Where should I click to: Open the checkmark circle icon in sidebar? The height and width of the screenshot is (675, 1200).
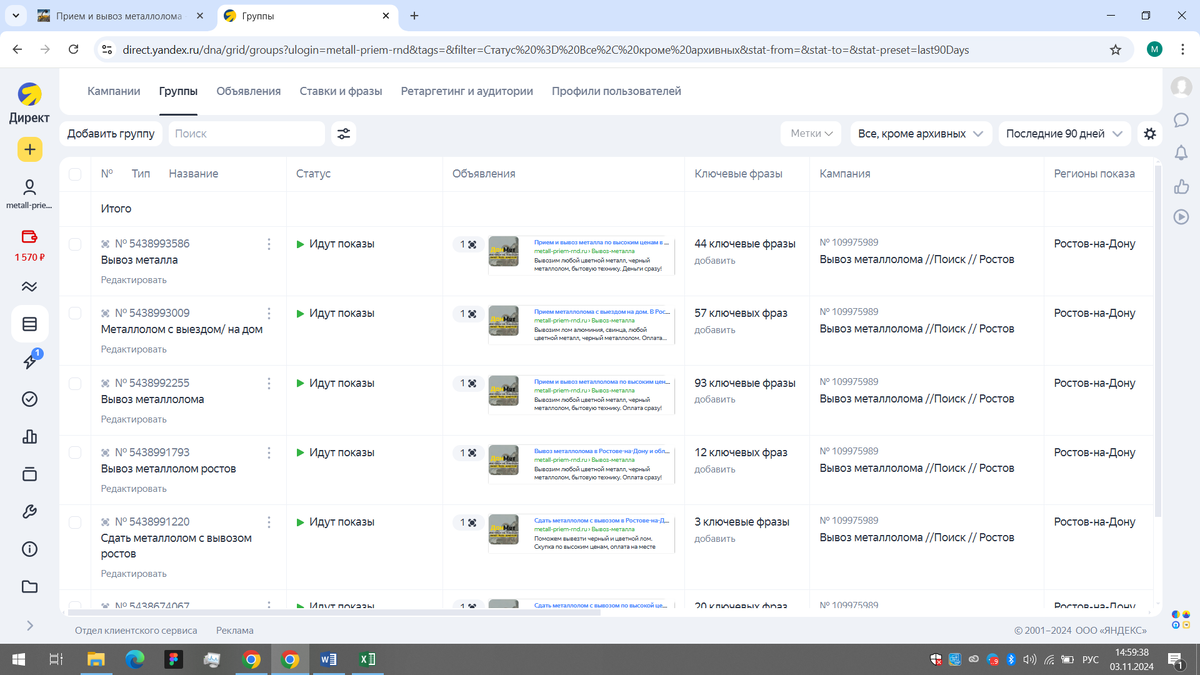29,399
